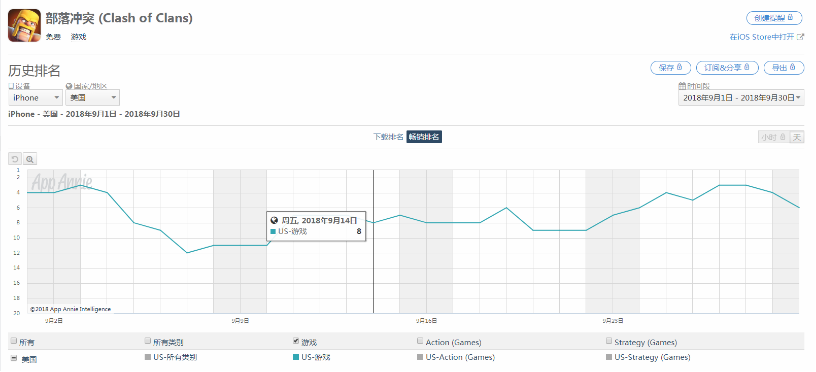Screen dimensions: 816x372
Task: Click the calendar icon beside the time period label
Action: [682, 86]
